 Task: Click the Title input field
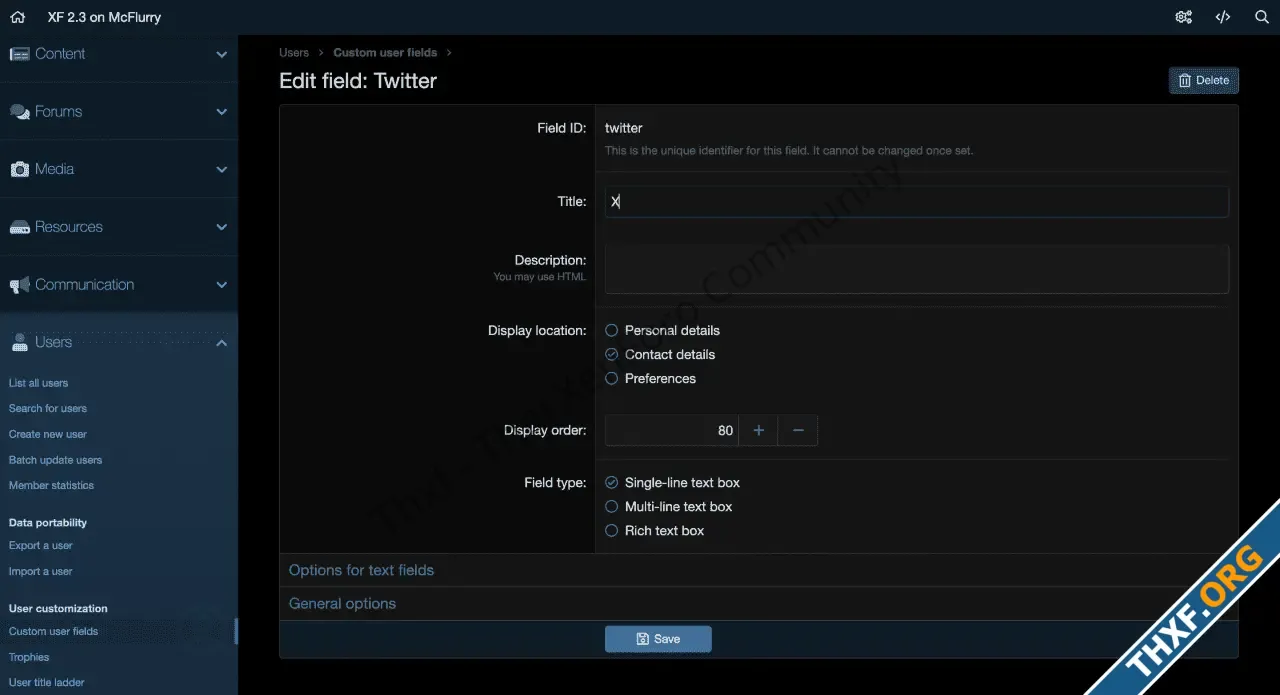[x=917, y=201]
